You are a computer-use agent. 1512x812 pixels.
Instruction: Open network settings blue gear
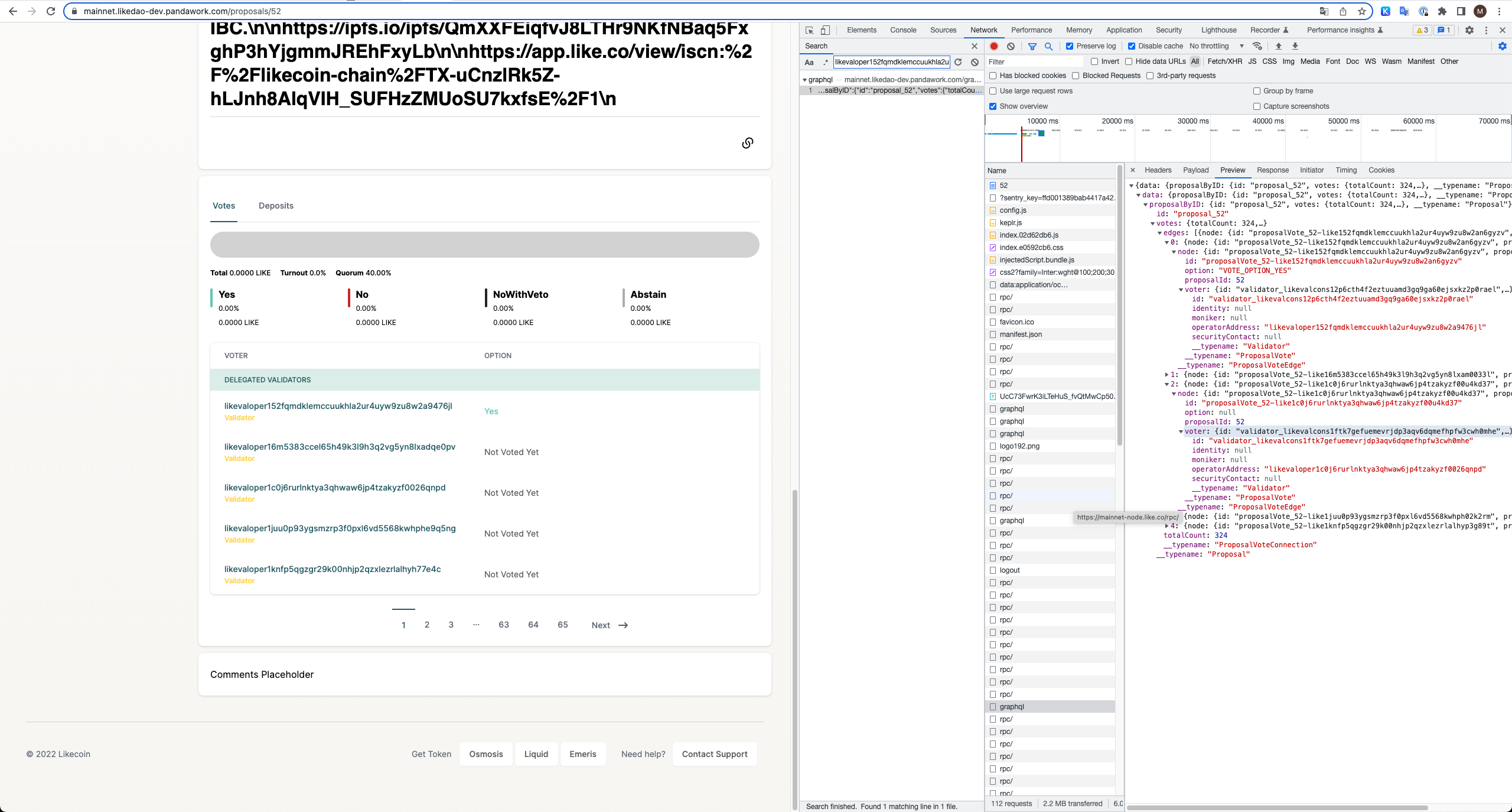click(x=1502, y=46)
